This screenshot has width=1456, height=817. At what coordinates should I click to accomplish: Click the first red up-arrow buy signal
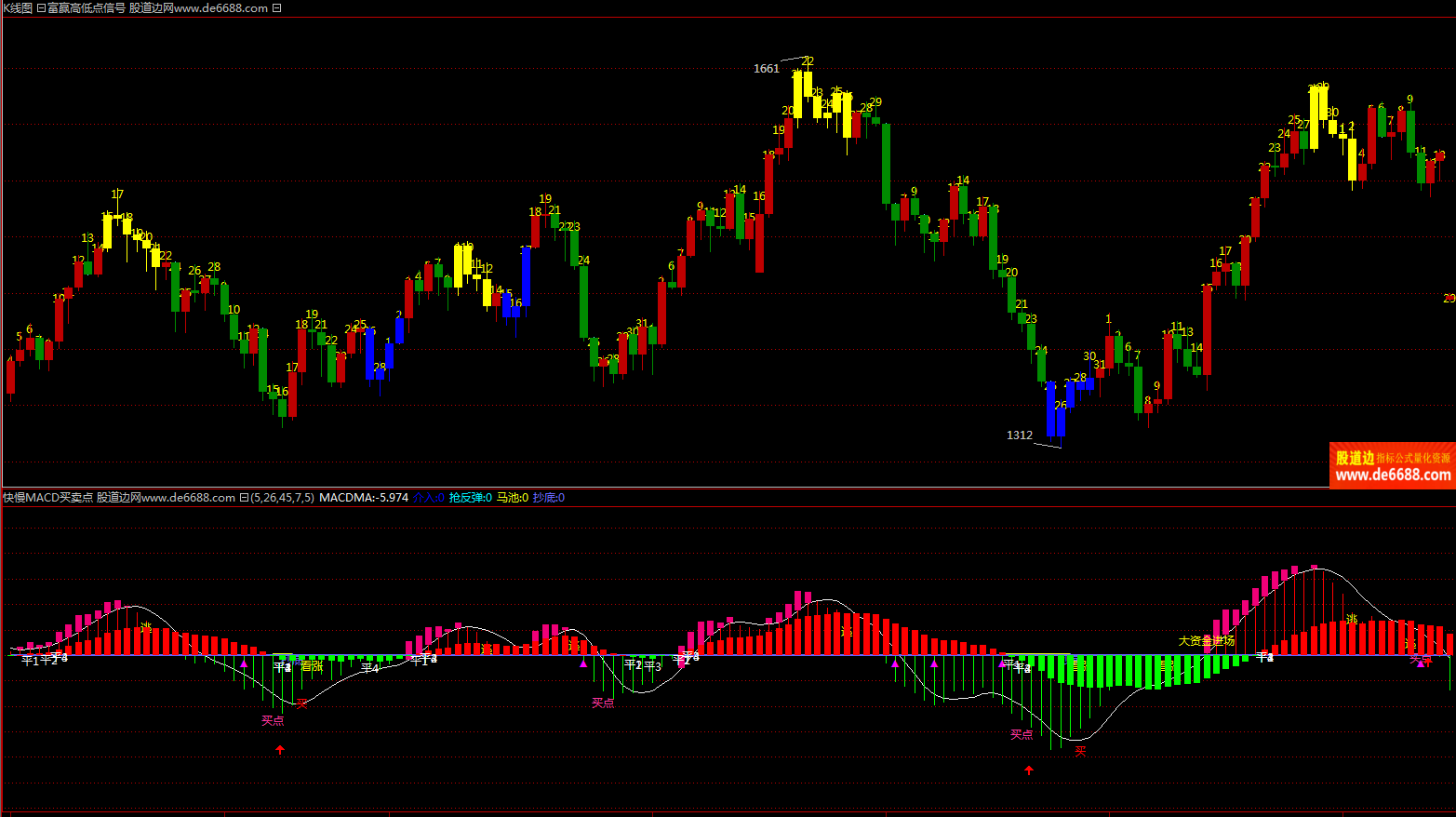click(x=280, y=749)
